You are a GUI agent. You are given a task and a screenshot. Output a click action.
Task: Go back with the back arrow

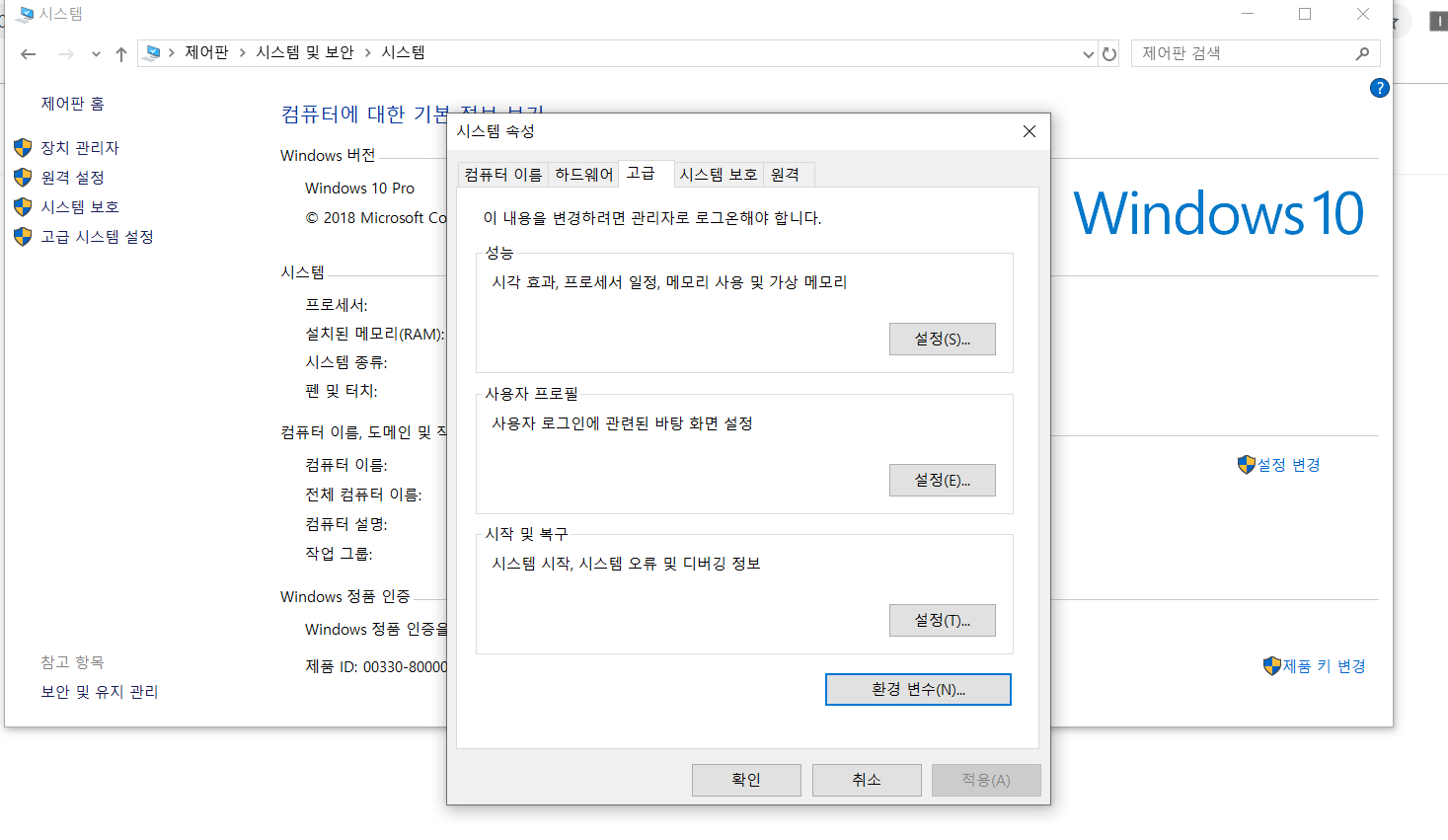[x=29, y=54]
